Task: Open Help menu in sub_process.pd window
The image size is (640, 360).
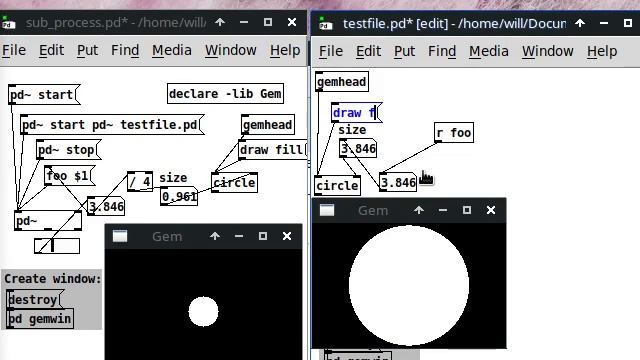Action: 285,50
